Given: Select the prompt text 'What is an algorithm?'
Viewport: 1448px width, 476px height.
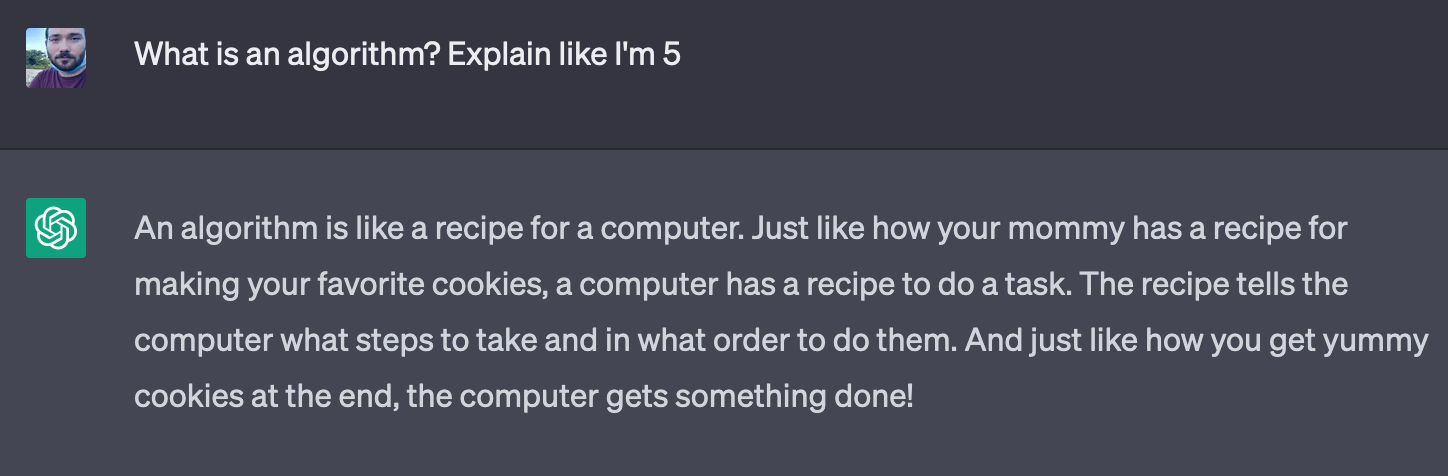Looking at the screenshot, I should coord(287,54).
